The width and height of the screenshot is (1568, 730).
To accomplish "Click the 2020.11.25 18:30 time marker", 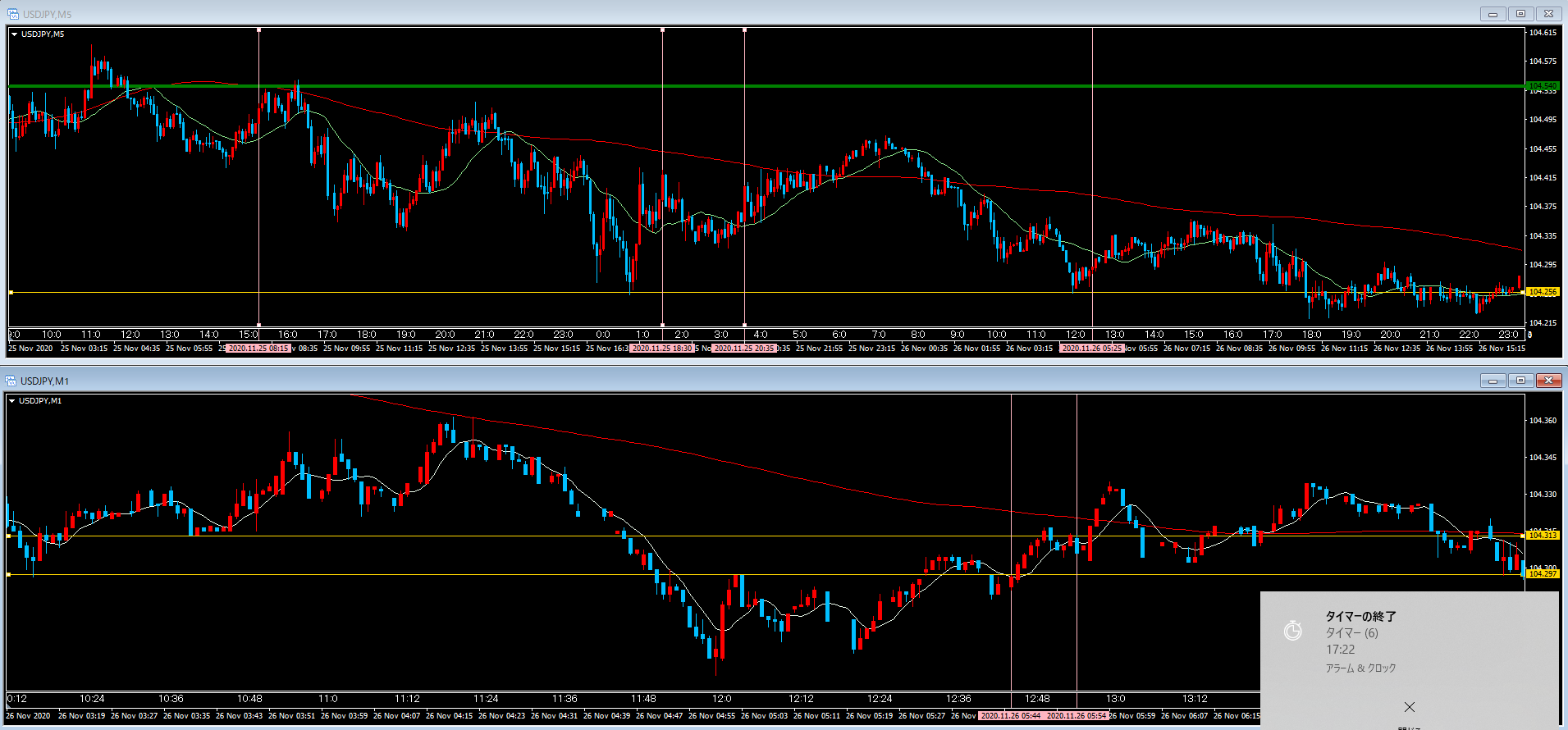I will 662,349.
